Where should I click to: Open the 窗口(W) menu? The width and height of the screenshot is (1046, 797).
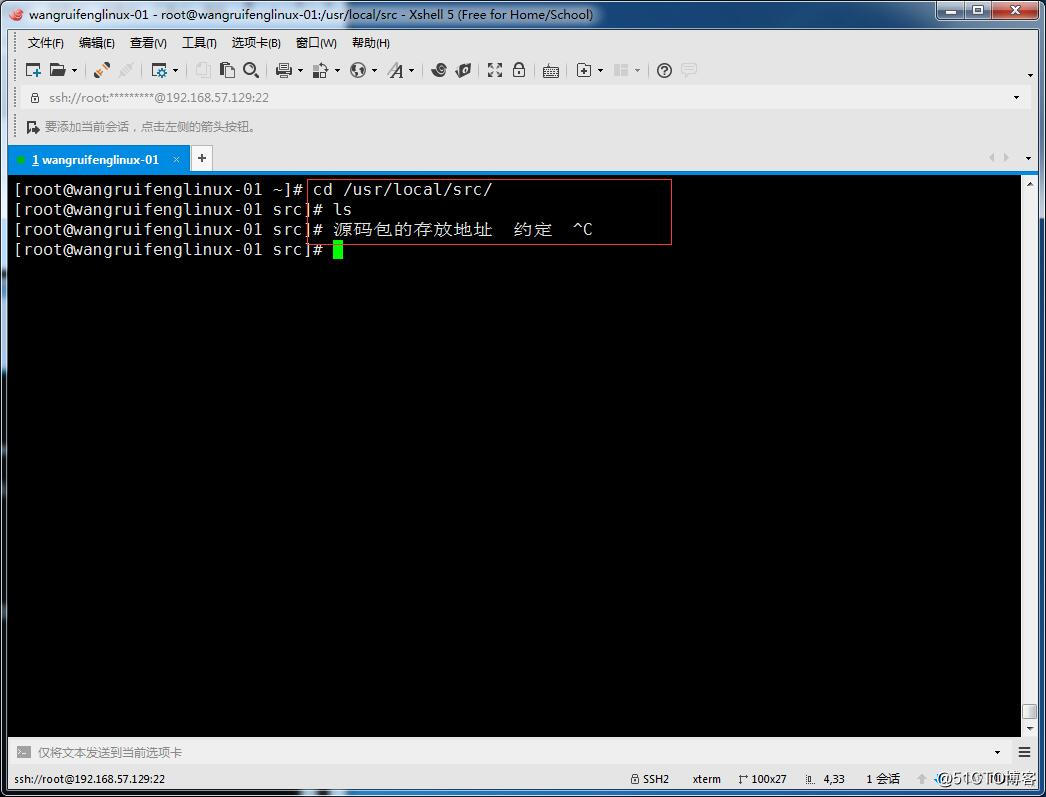coord(316,43)
